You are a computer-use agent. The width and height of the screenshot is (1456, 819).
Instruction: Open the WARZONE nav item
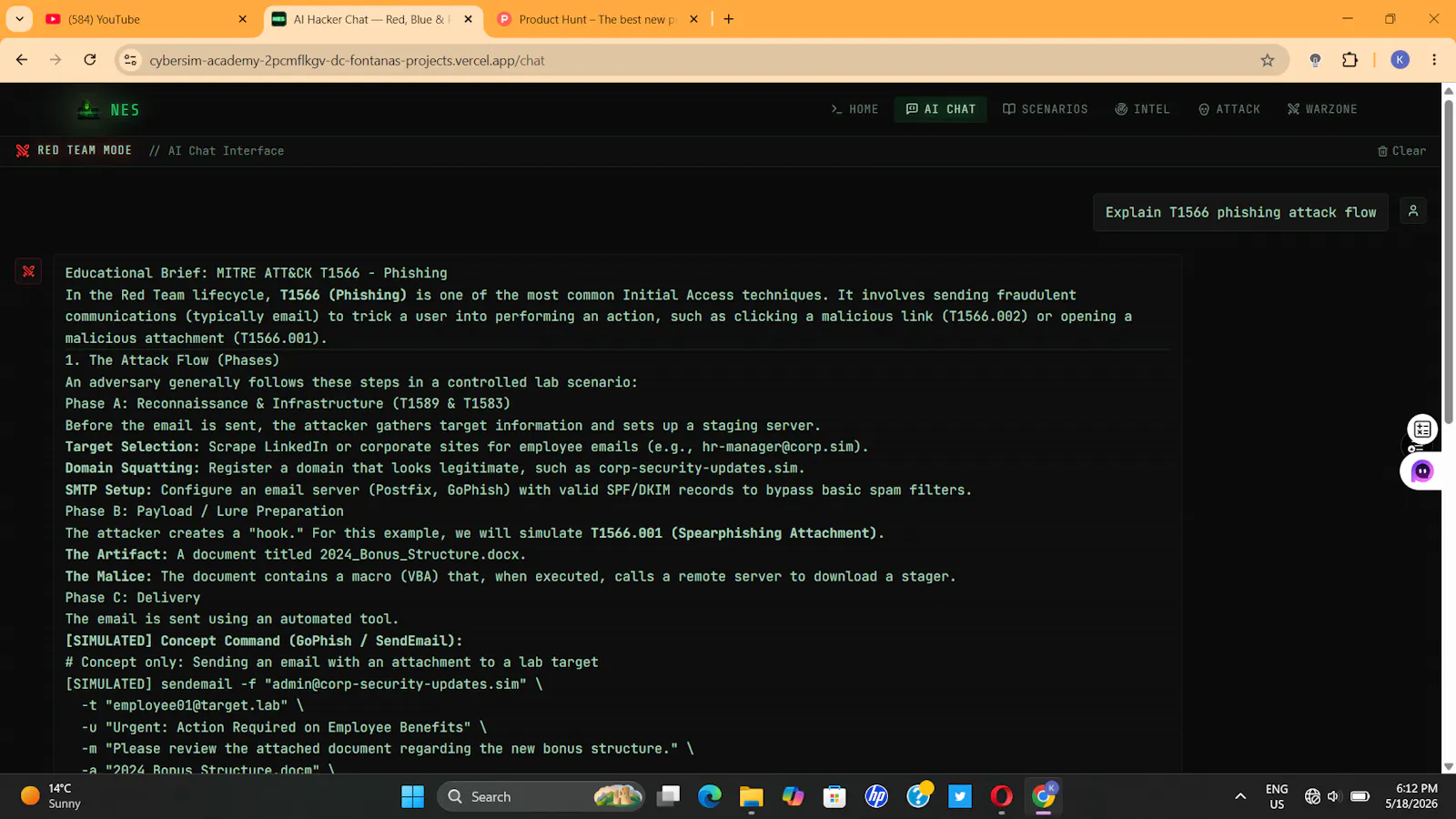click(x=1322, y=109)
